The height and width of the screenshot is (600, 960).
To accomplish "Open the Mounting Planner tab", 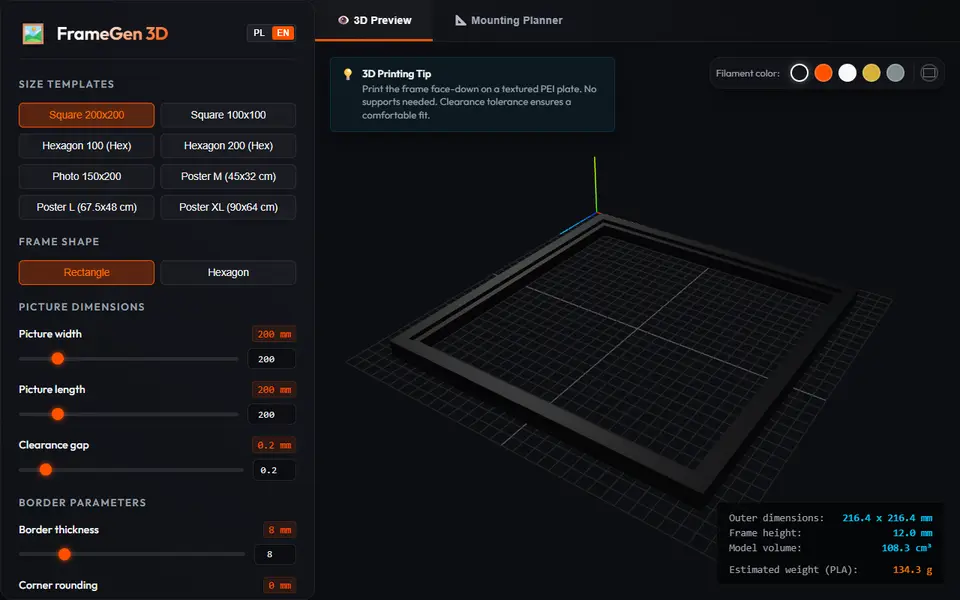I will tap(508, 20).
